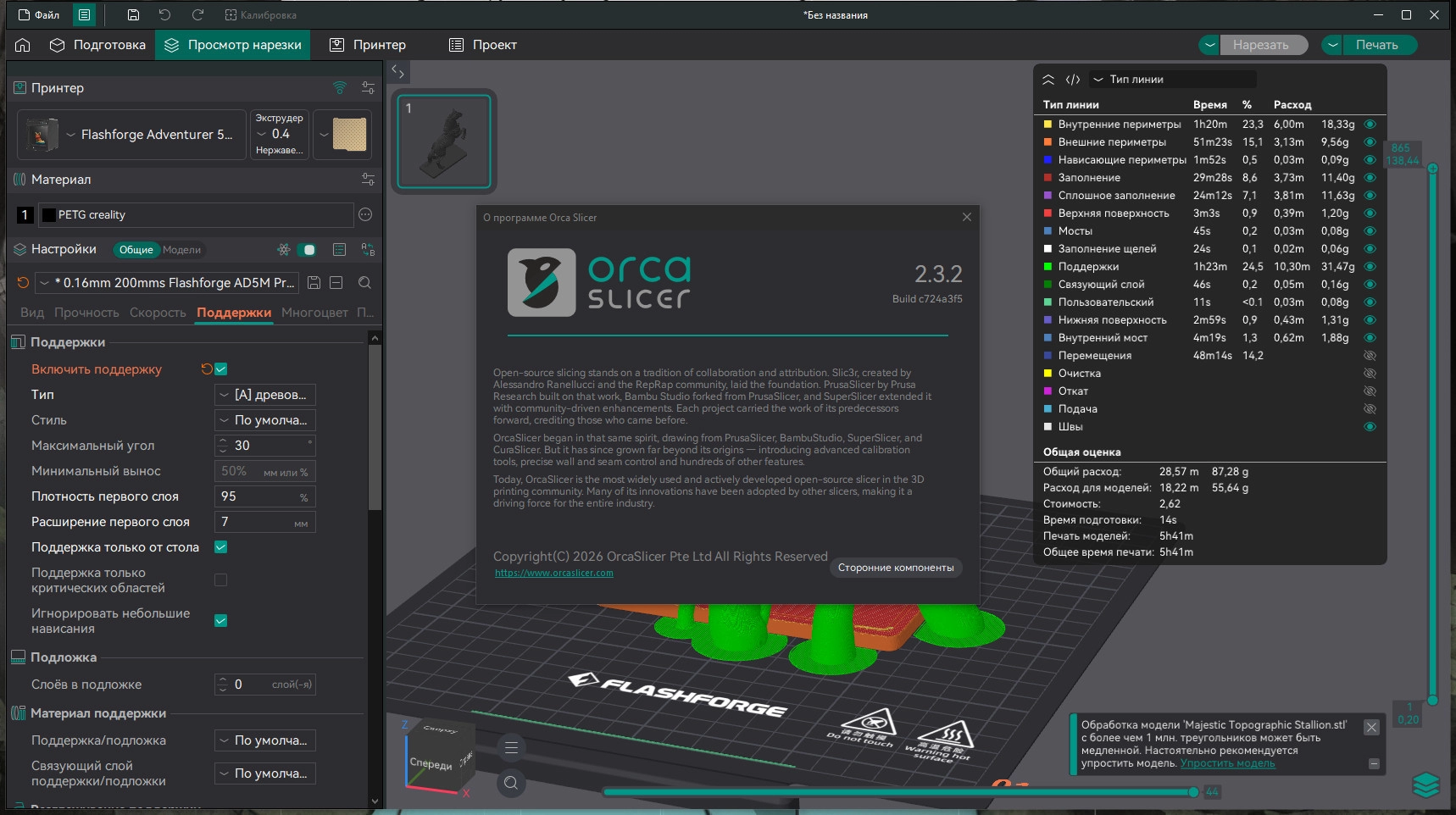Revert the Включить поддержку setting
Image resolution: width=1456 pixels, height=815 pixels.
(206, 369)
